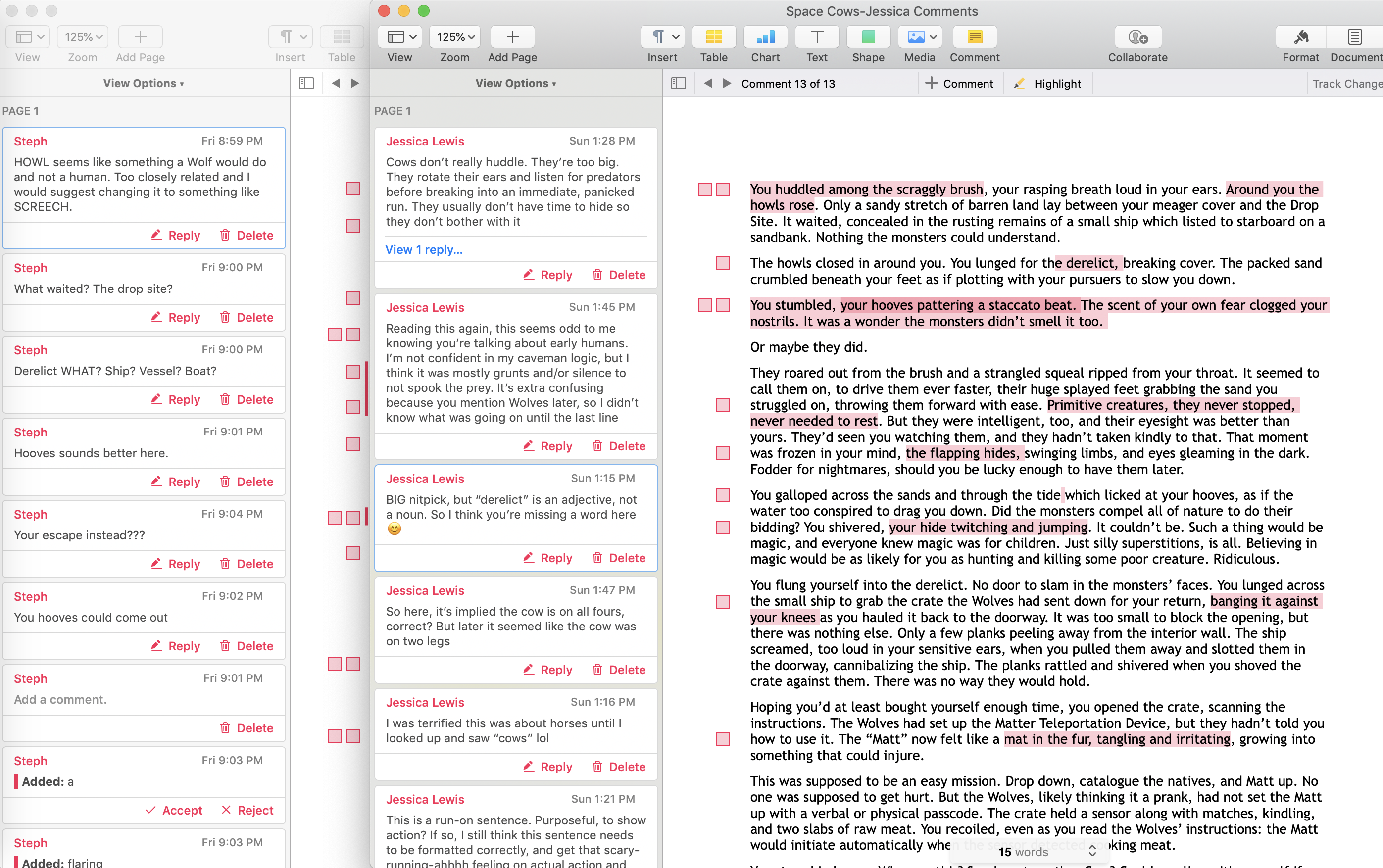
Task: Click highlighted text 'your hide twitching and jumping'
Action: (988, 527)
